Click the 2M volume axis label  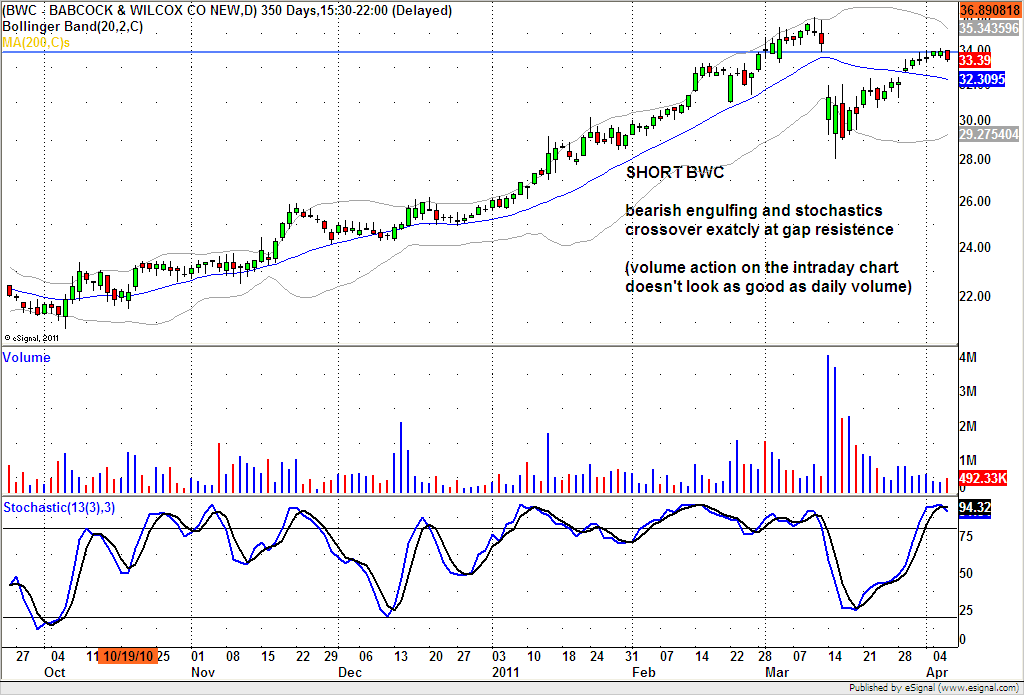968,426
